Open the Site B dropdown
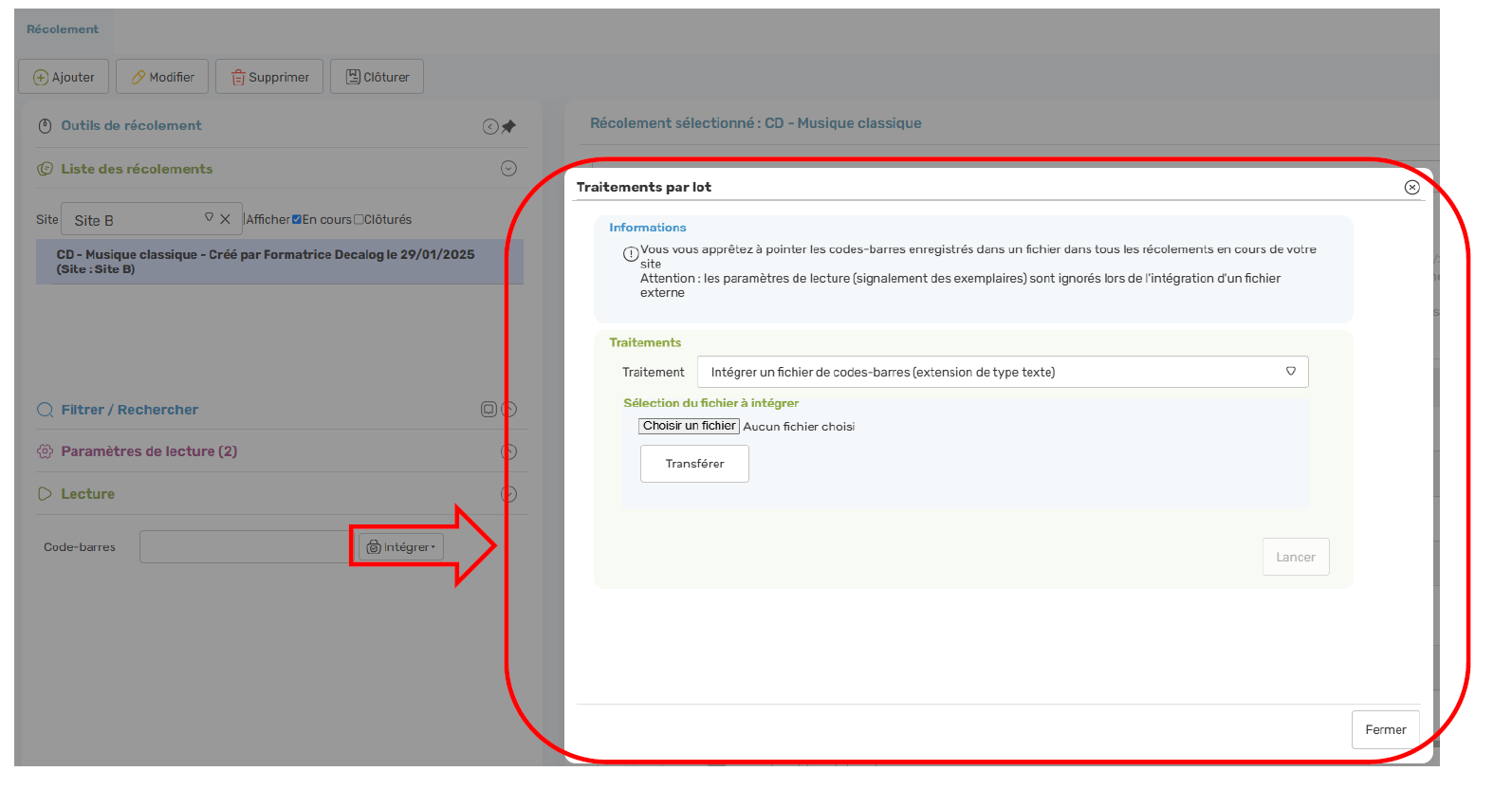The image size is (1512, 808). (x=209, y=218)
